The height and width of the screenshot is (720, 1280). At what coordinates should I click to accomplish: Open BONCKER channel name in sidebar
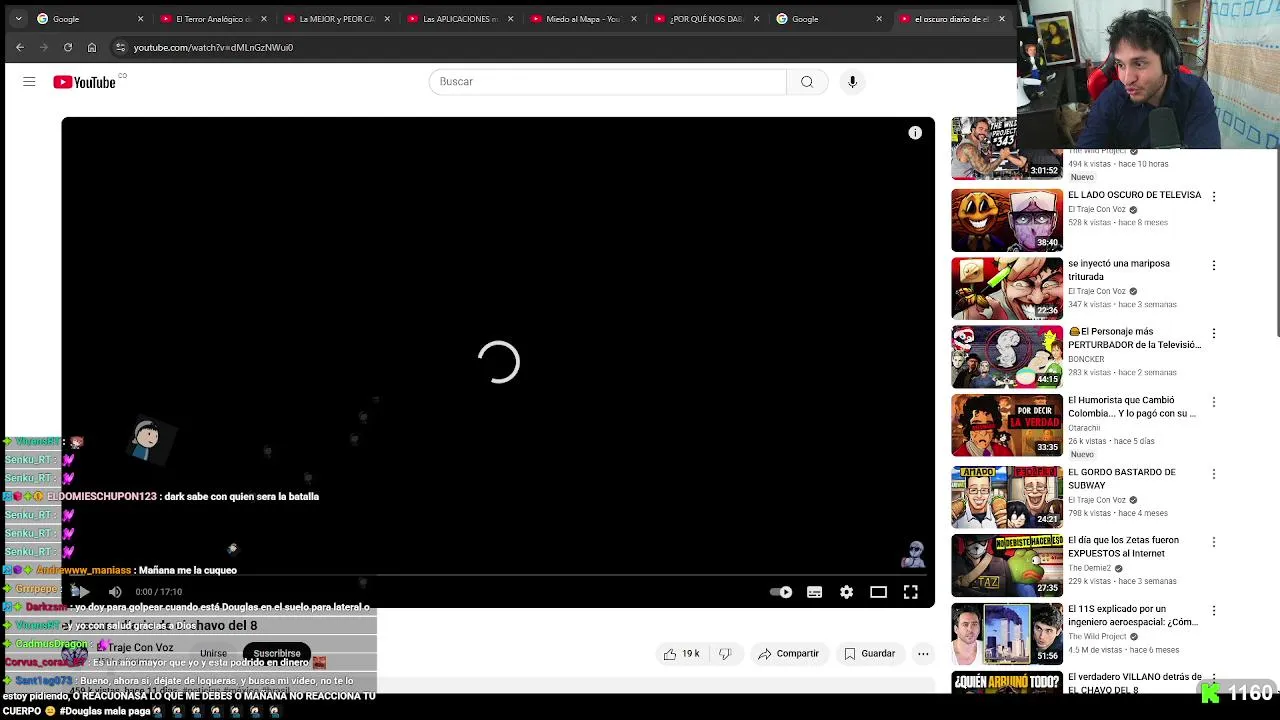tap(1086, 359)
